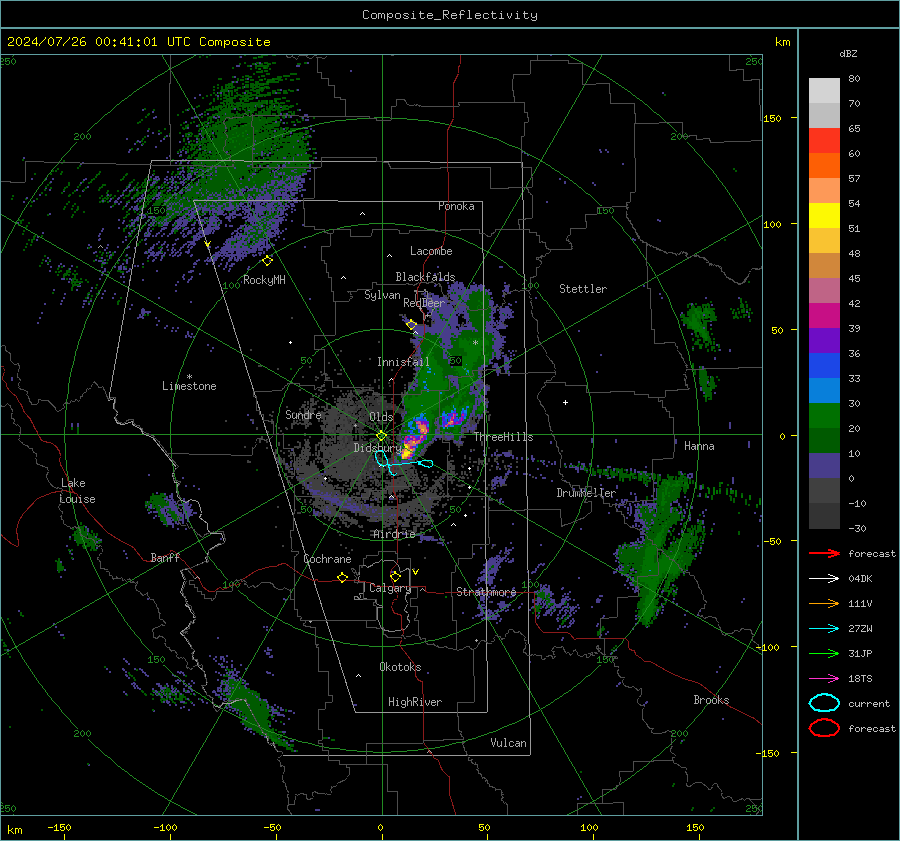
Task: Click yellow diamond marker at radar center near Olds
Action: (x=381, y=436)
